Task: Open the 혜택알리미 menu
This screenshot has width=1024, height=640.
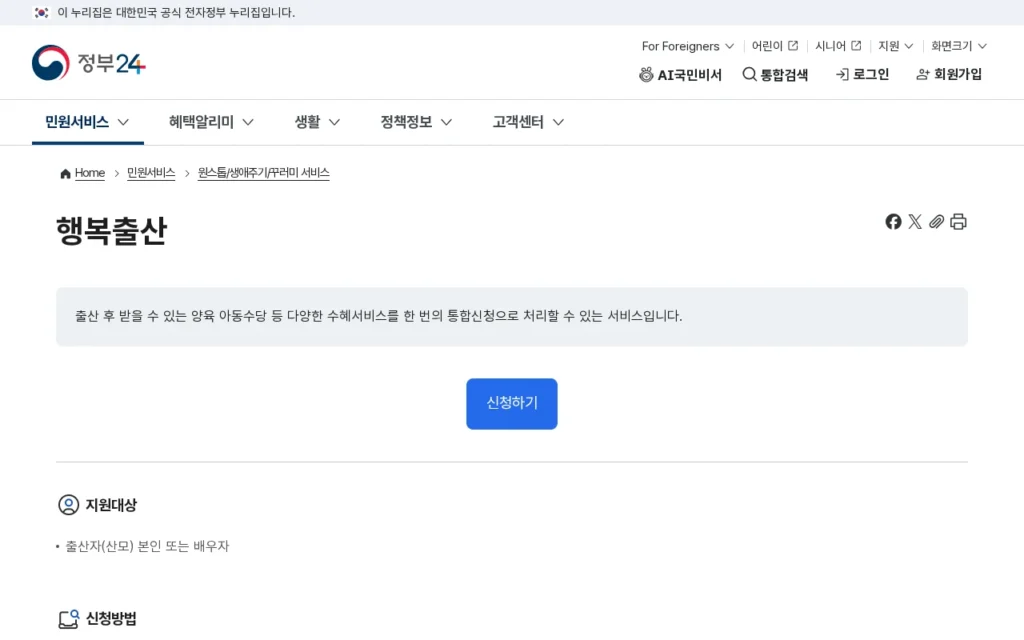Action: (211, 122)
